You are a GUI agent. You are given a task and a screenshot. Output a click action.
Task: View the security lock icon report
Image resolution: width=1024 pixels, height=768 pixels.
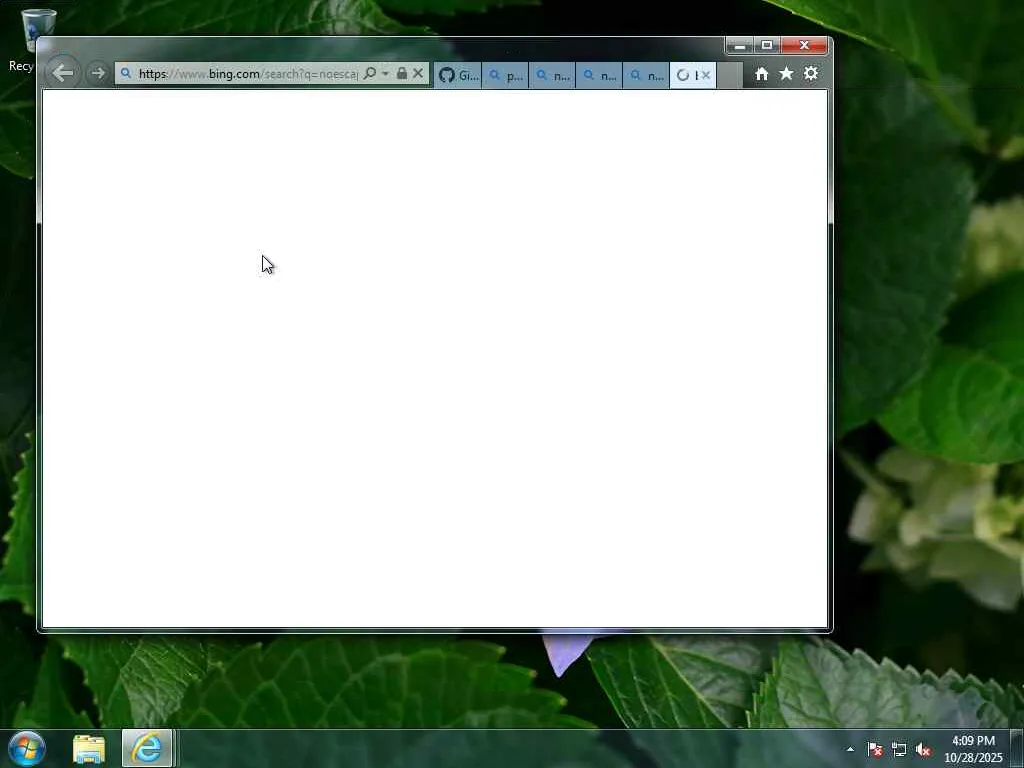coord(402,73)
